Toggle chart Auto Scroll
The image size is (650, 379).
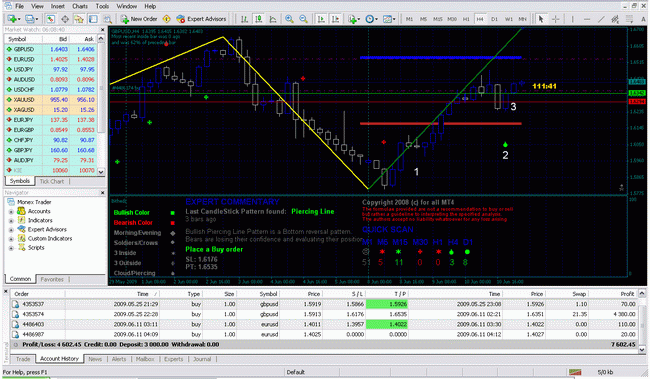pos(321,19)
